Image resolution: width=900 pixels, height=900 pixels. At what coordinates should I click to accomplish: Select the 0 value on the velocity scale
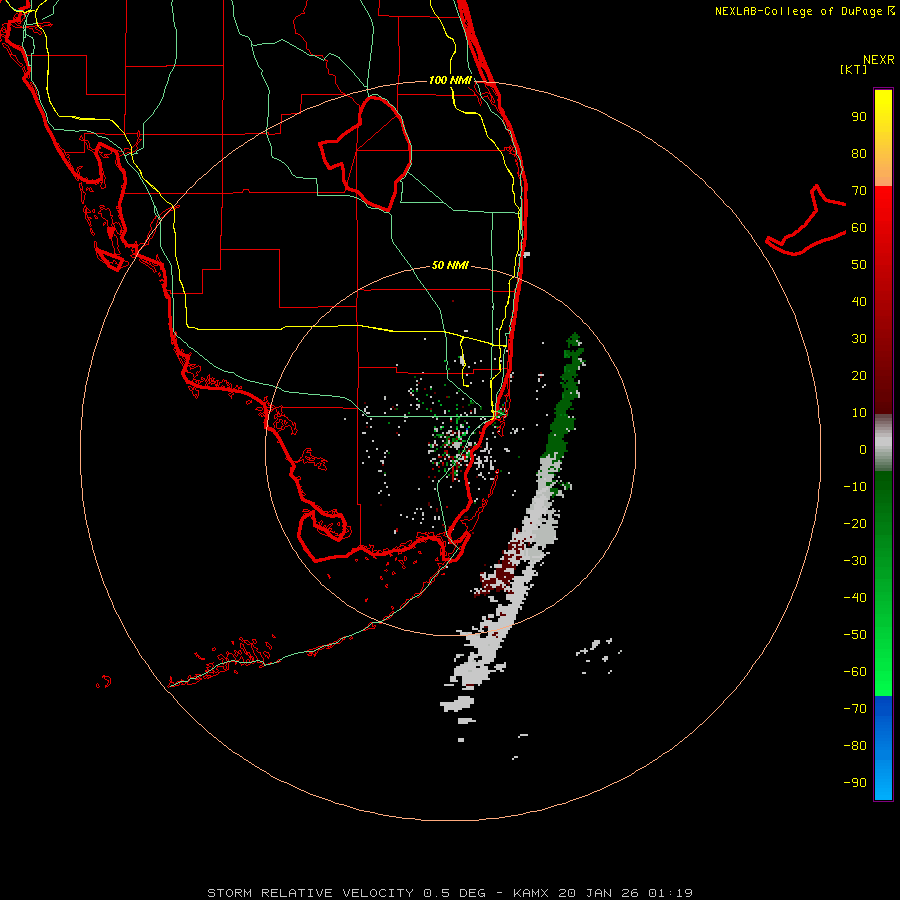863,450
